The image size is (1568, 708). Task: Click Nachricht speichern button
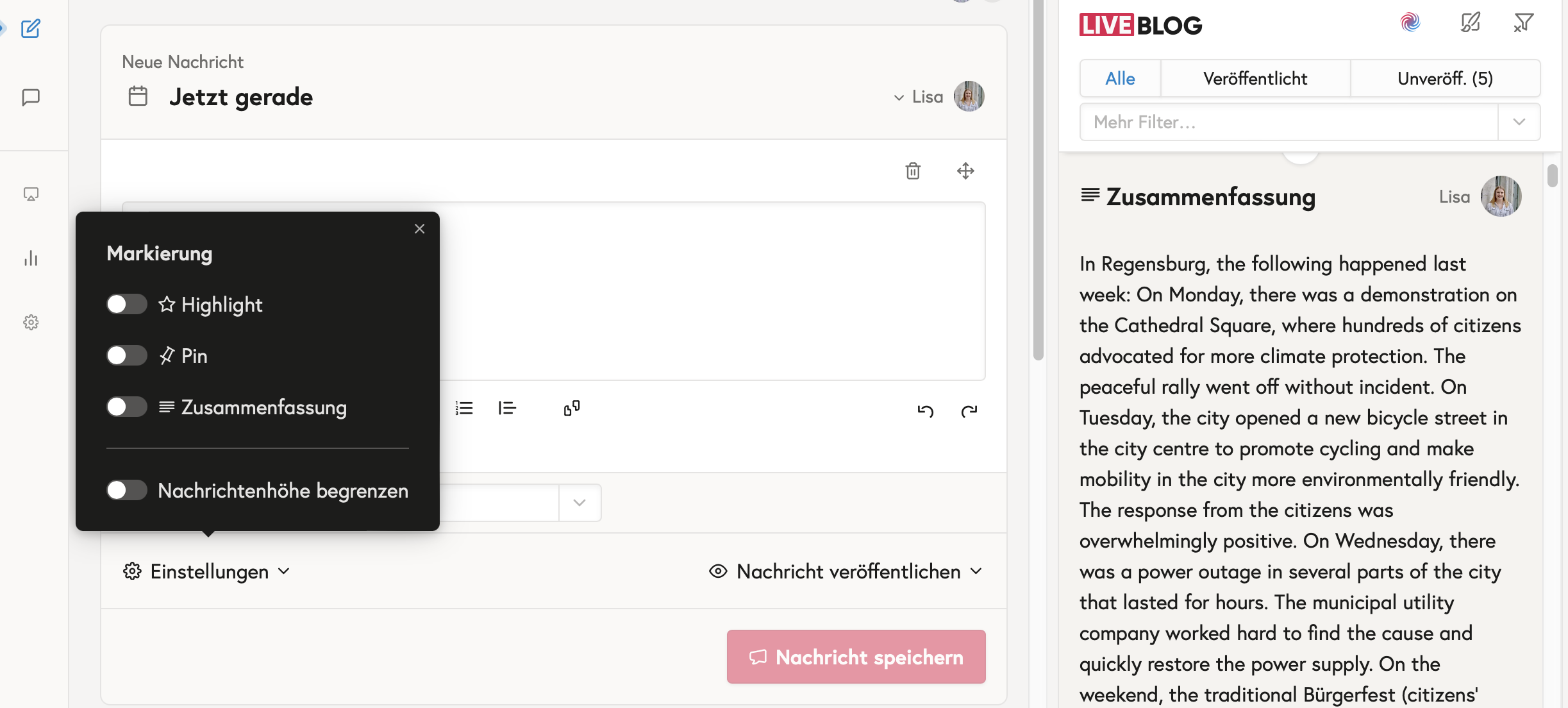[856, 657]
